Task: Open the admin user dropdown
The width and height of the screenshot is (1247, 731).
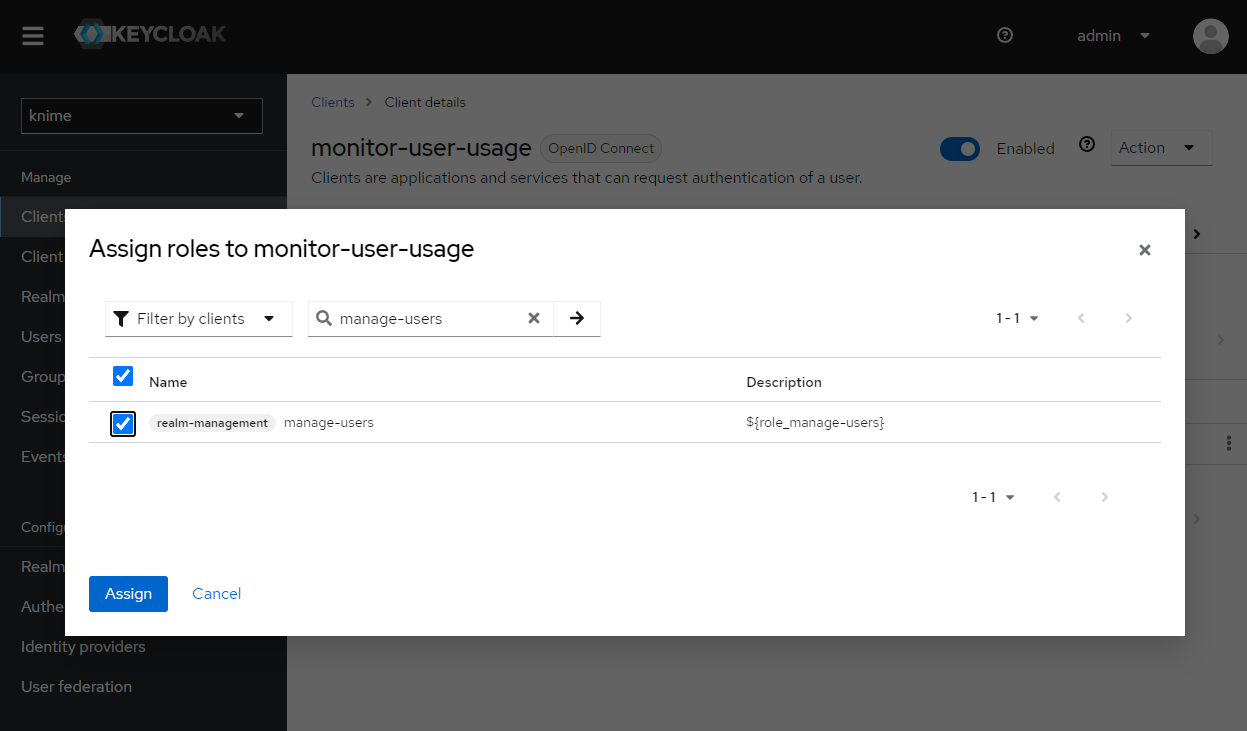Action: 1113,36
